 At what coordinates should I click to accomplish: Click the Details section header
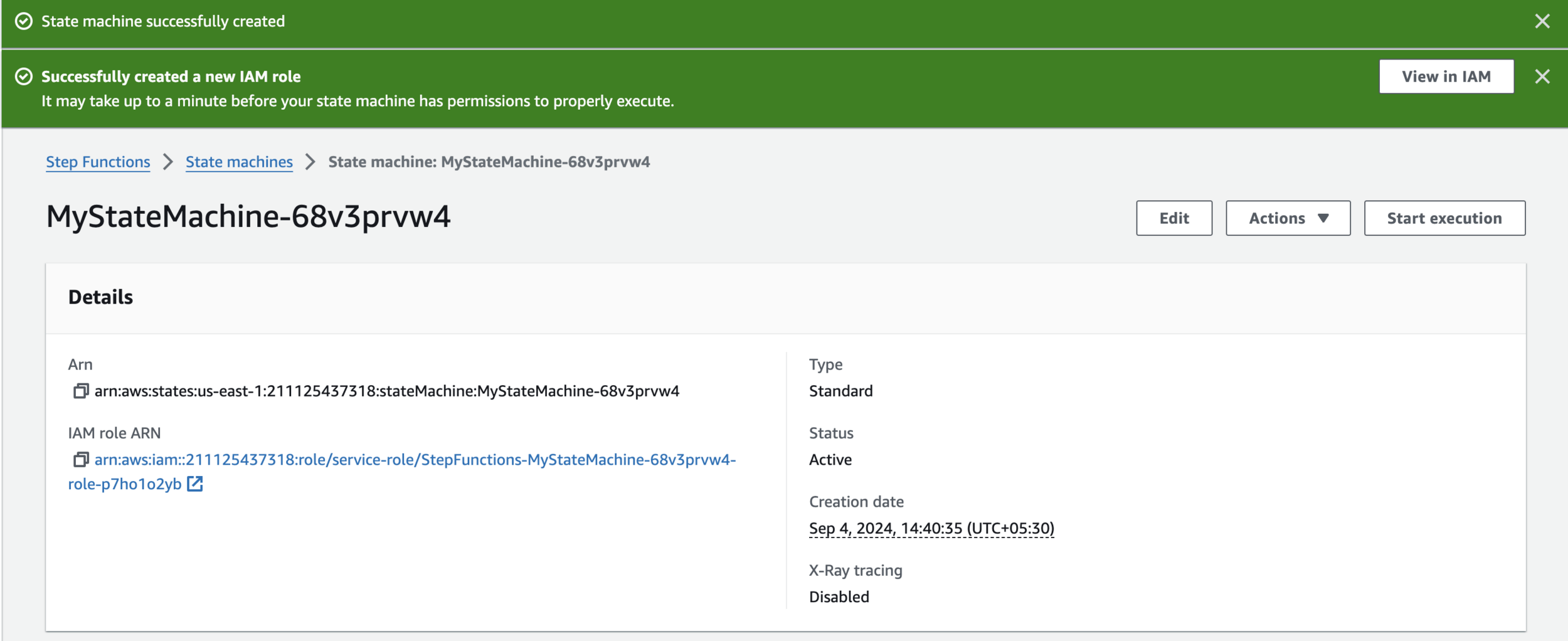point(100,297)
